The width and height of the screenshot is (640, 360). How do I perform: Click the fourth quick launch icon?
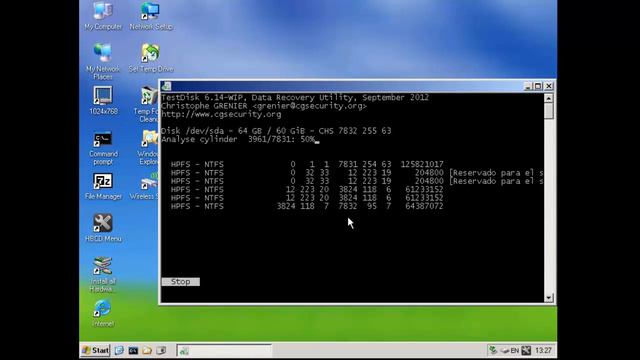[x=161, y=350]
